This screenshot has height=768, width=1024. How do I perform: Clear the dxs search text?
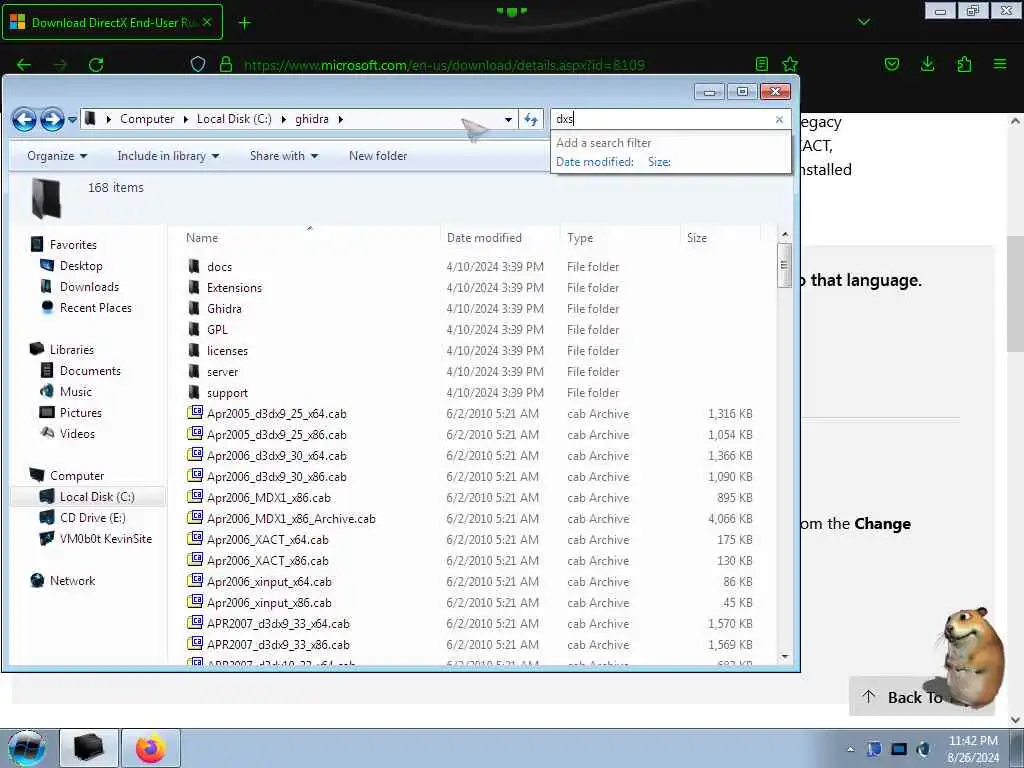pos(778,120)
